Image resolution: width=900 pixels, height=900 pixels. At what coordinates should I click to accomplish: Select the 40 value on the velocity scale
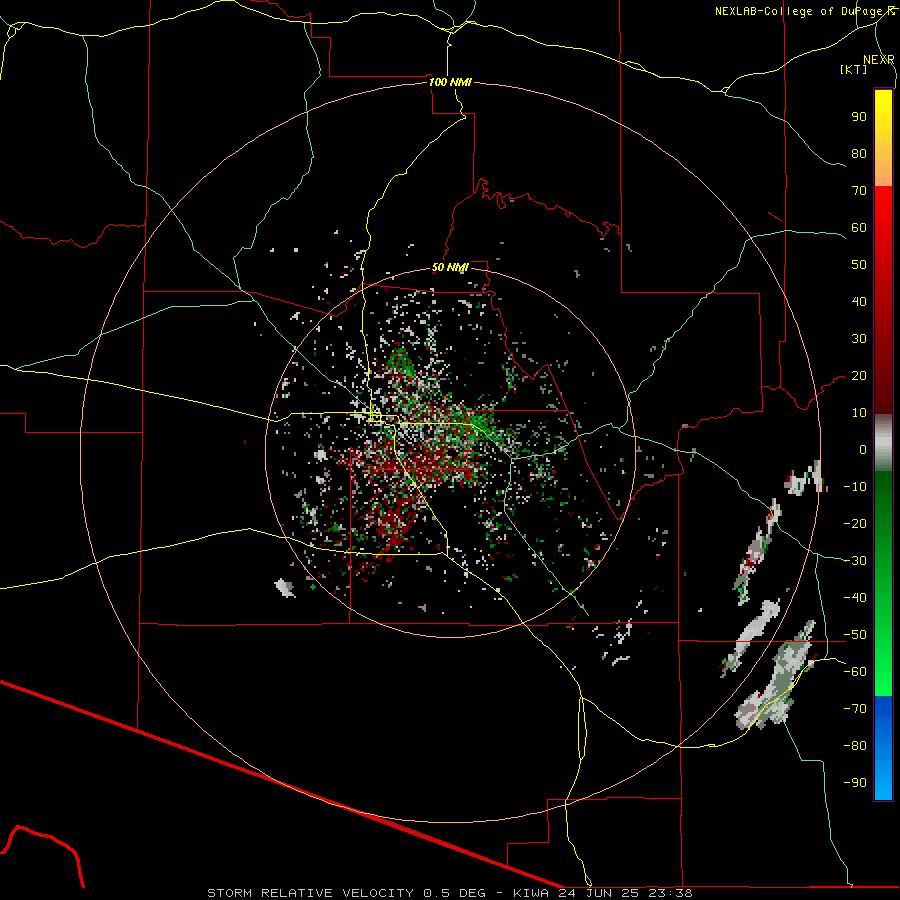pos(859,301)
